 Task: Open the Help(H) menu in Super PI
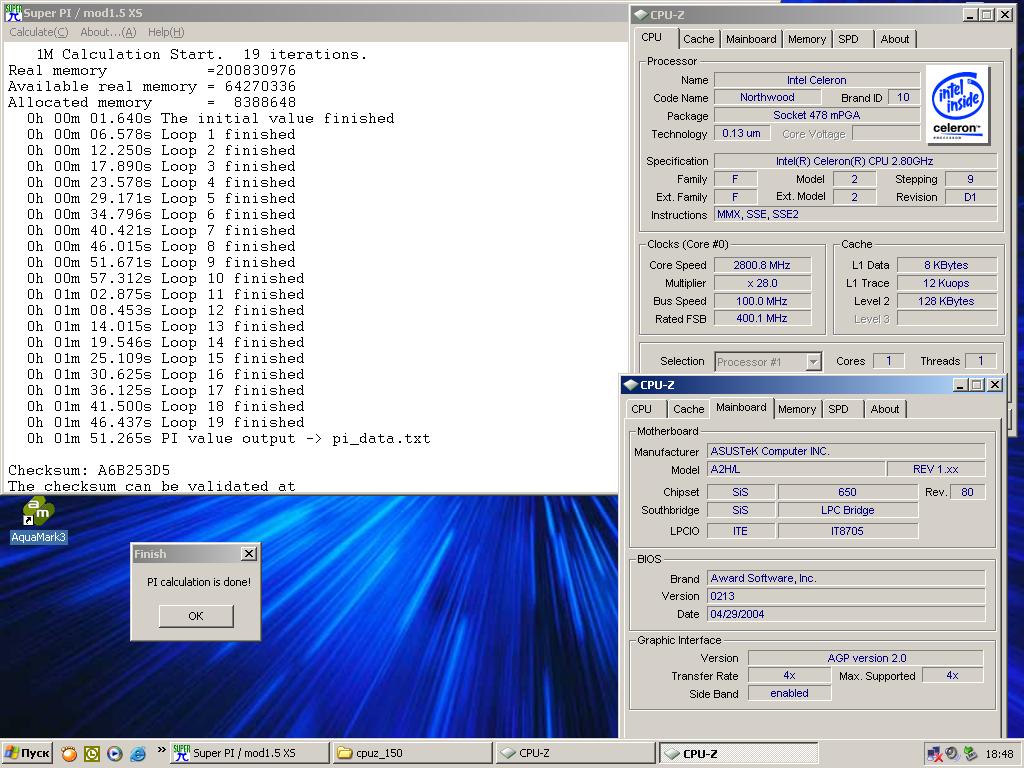point(166,32)
